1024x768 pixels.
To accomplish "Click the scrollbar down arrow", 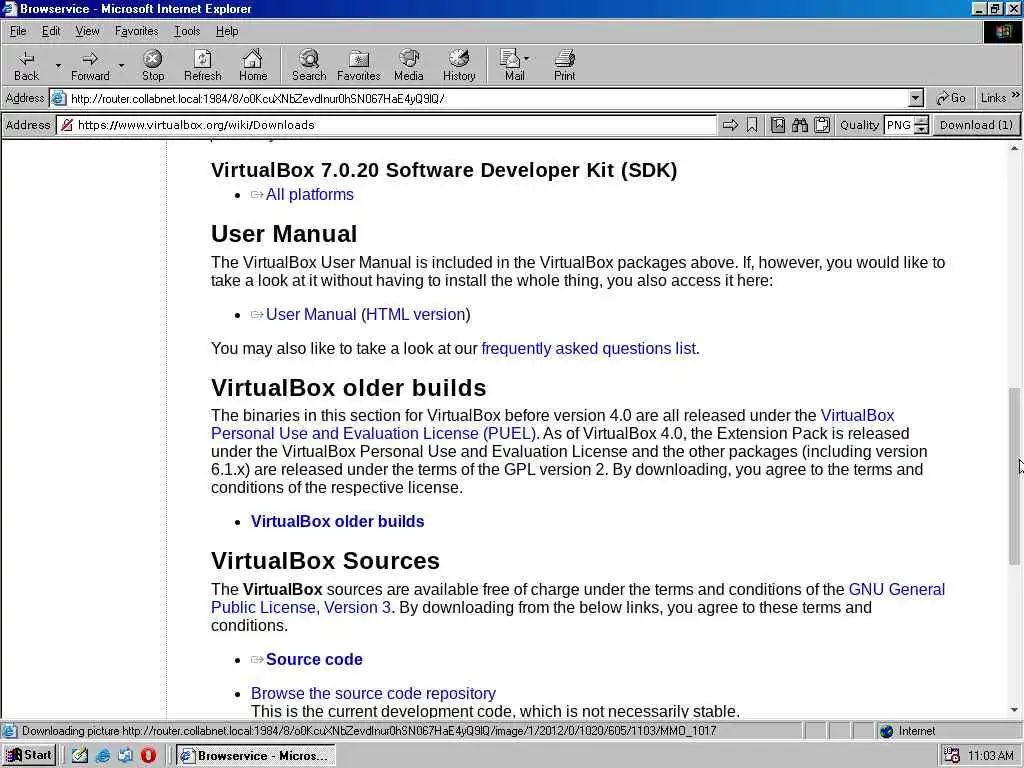I will (1014, 710).
